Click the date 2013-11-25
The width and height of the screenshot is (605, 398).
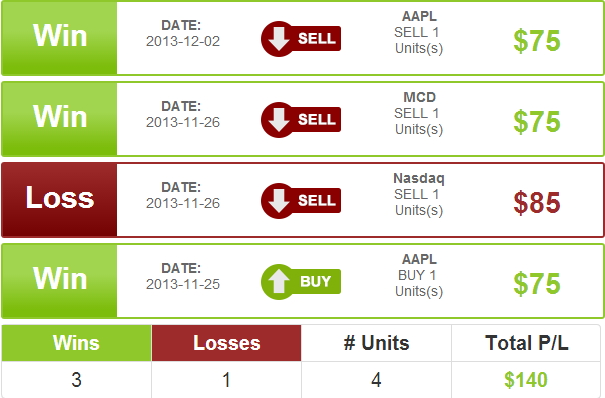click(x=183, y=284)
